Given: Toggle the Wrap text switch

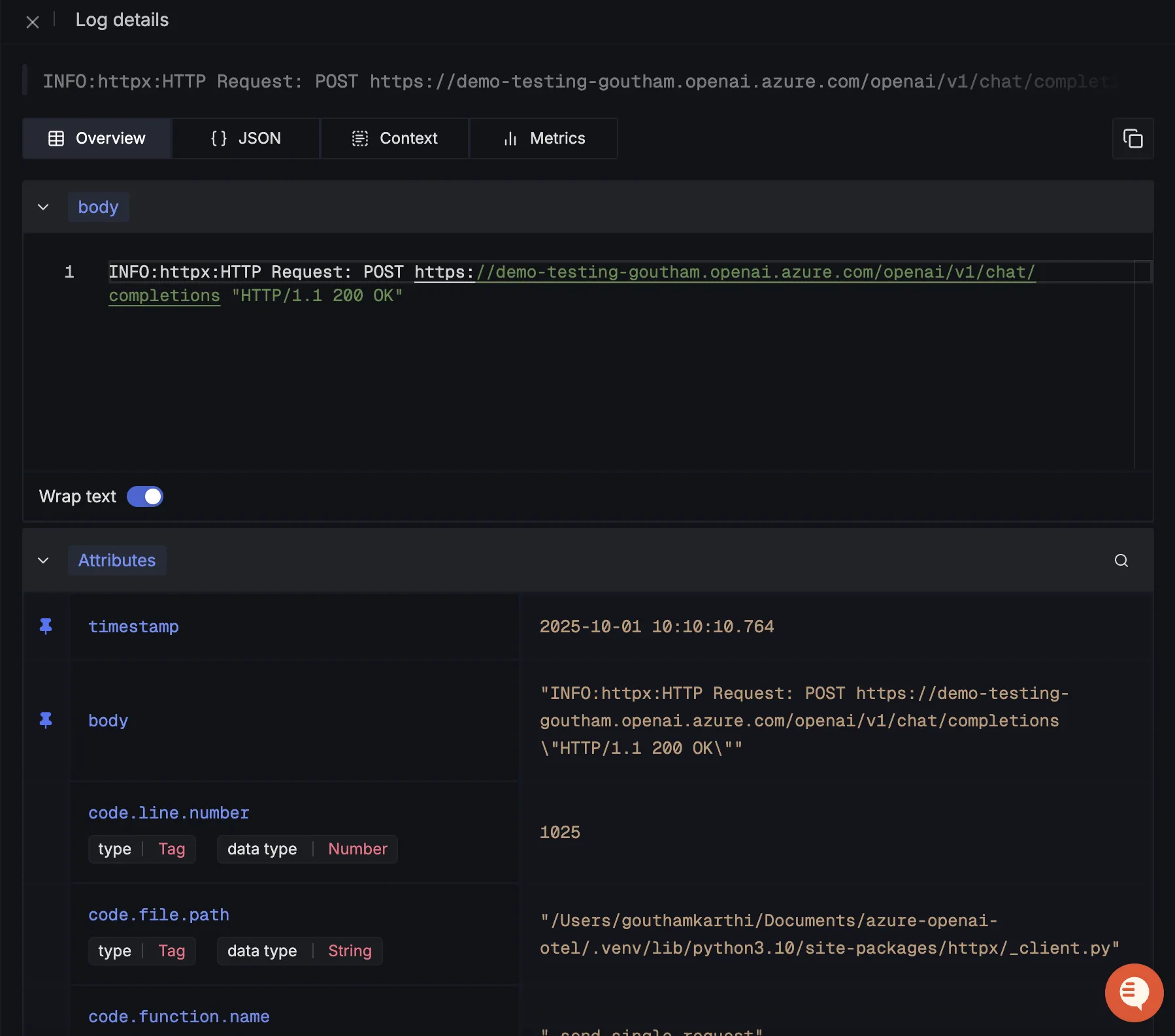Looking at the screenshot, I should pos(145,496).
